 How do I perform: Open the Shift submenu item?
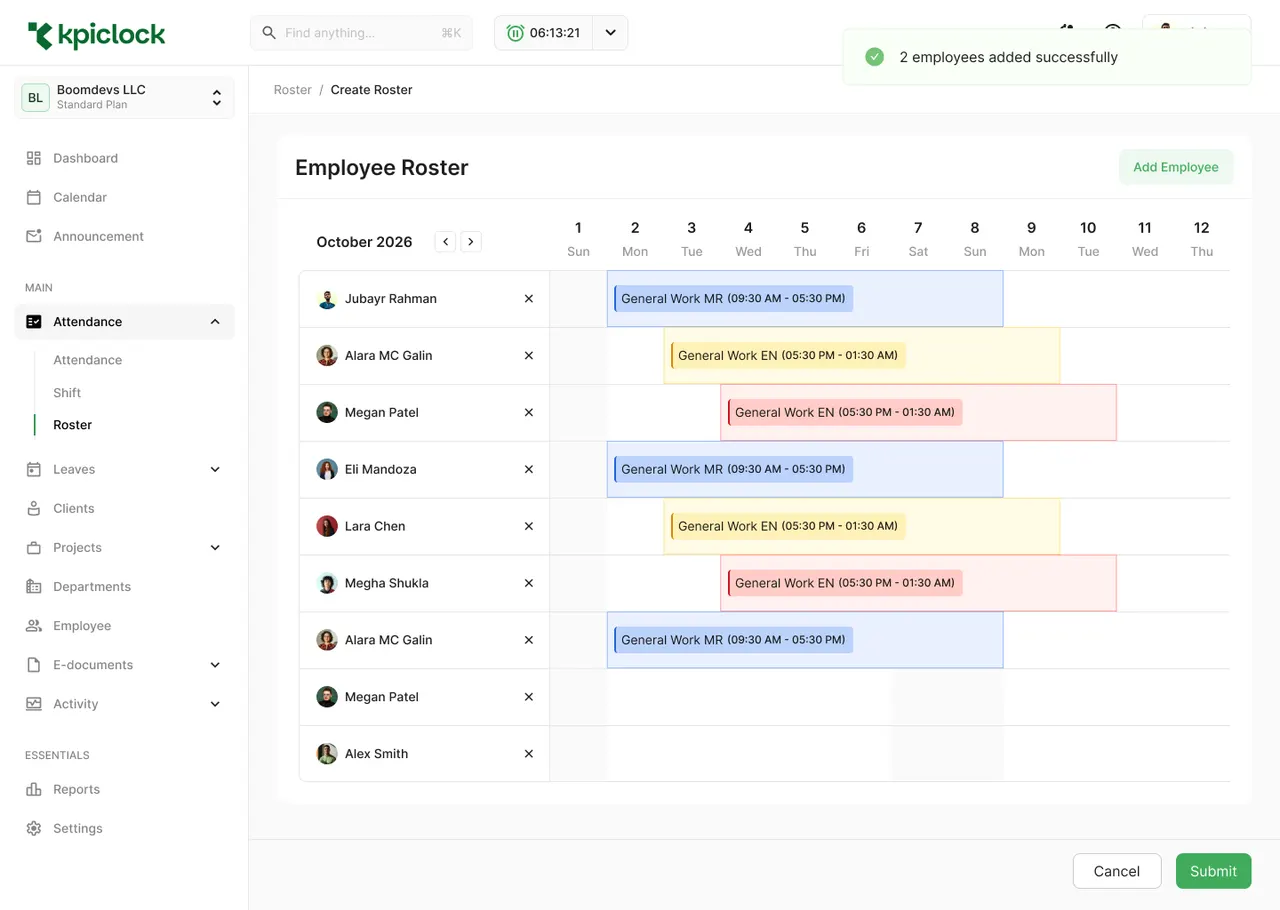(x=67, y=393)
